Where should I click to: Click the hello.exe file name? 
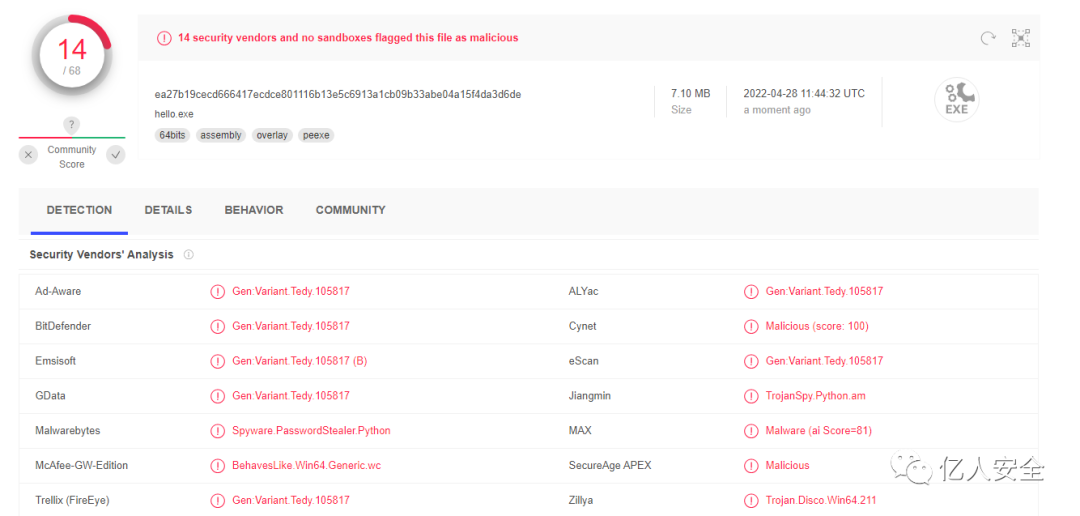[174, 114]
